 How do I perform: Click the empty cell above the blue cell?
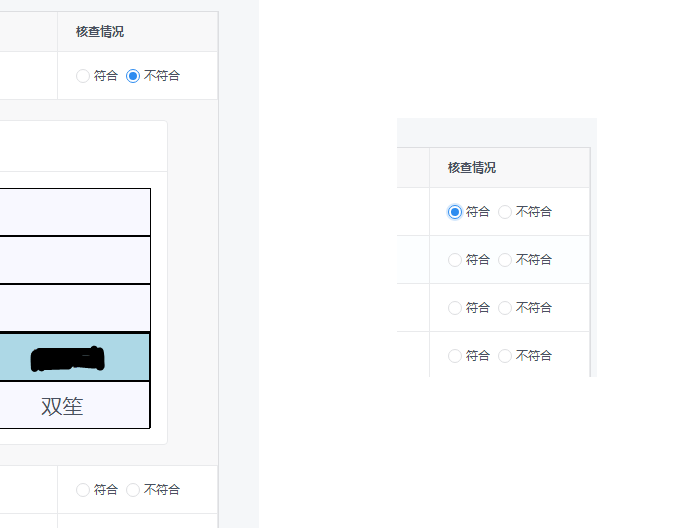point(75,308)
